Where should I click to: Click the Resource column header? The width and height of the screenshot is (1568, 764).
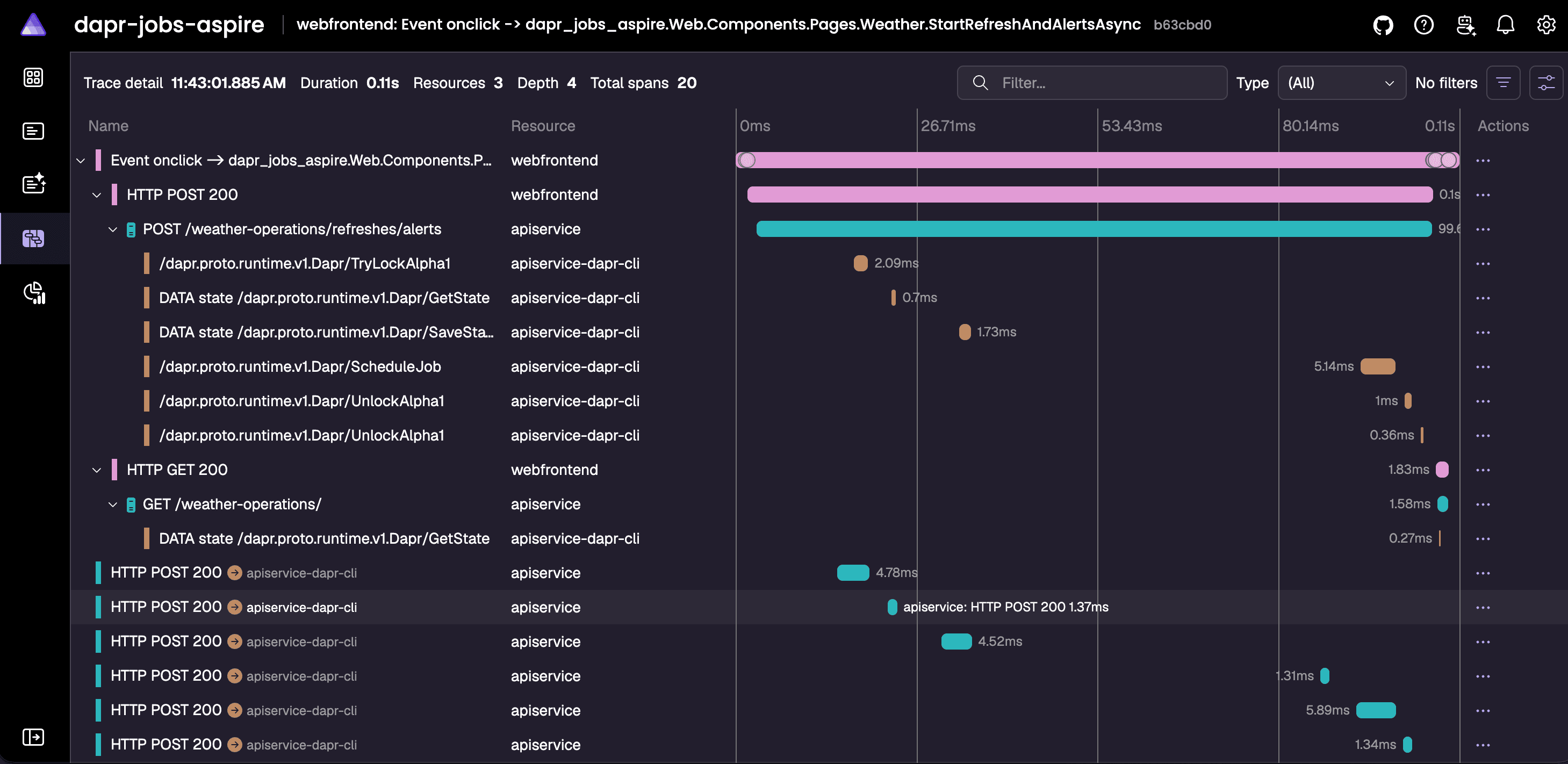coord(543,126)
